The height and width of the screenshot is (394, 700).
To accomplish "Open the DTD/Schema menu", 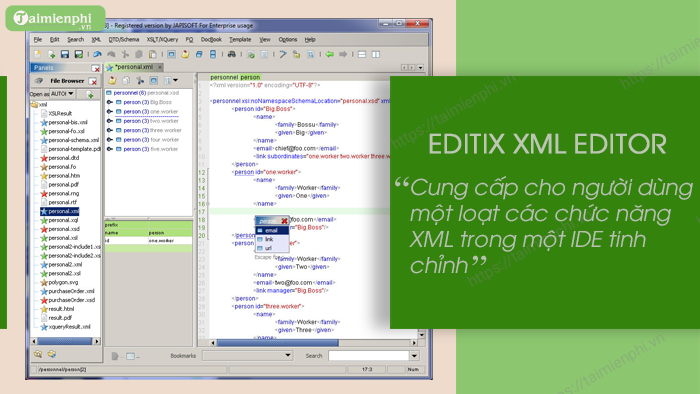I will (124, 40).
